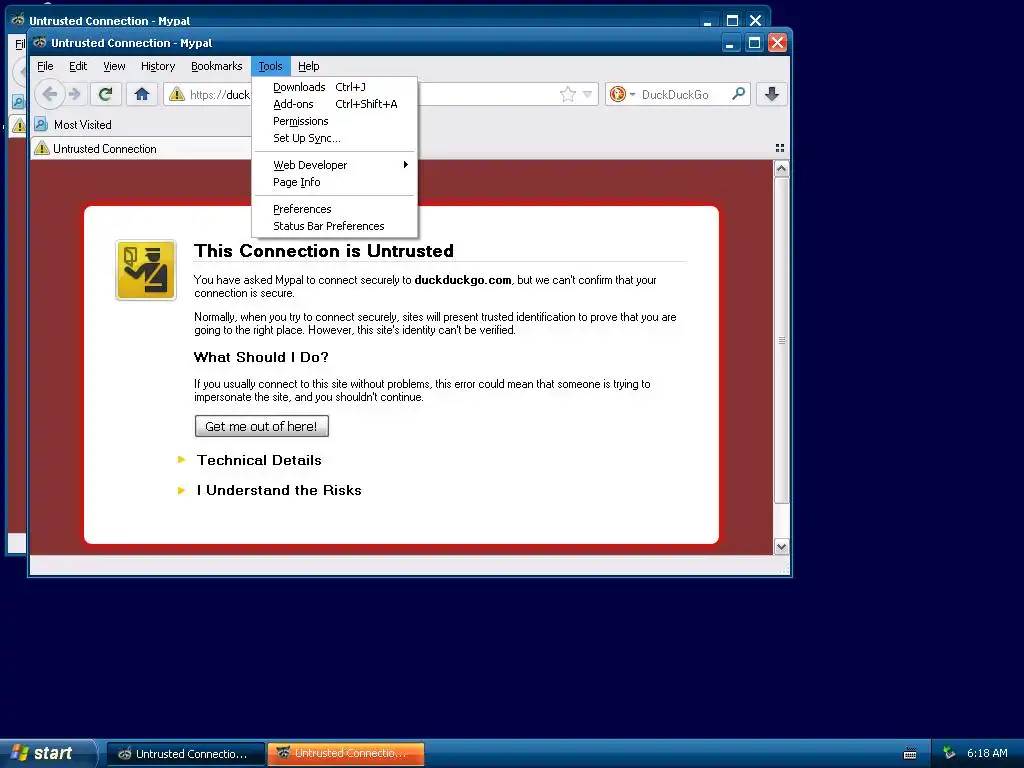The width and height of the screenshot is (1024, 768).
Task: Reload the page with the refresh icon
Action: 105,95
